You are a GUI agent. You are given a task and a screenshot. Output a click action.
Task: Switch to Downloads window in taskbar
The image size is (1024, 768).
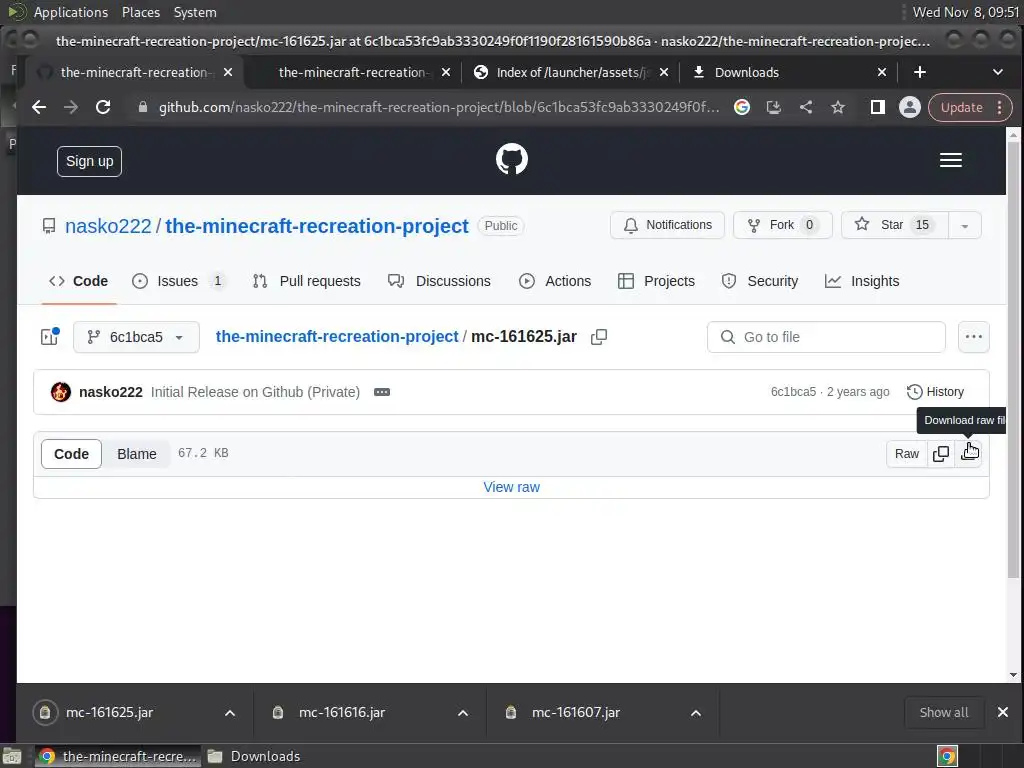255,756
